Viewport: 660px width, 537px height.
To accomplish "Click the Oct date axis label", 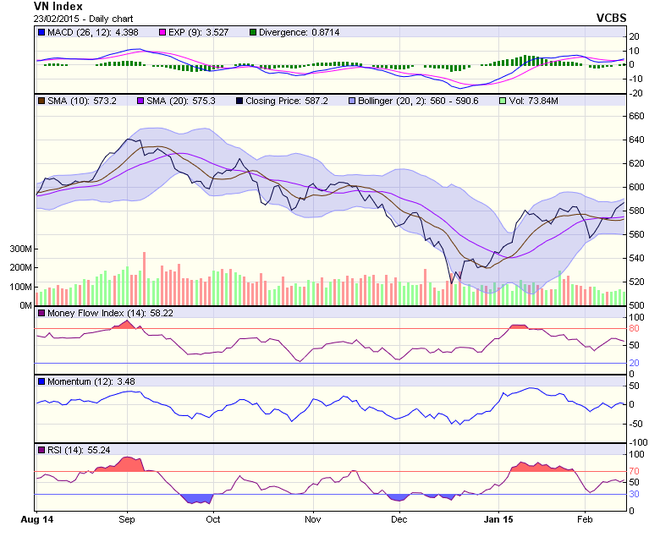I will (x=212, y=521).
